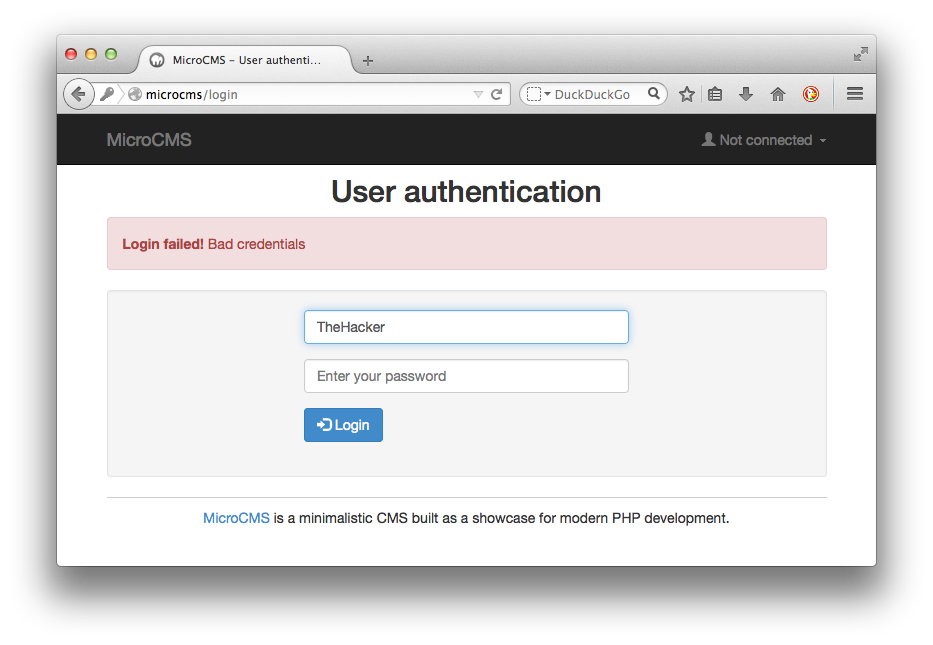
Task: Enter fullscreen with the expand arrows icon
Action: 860,54
